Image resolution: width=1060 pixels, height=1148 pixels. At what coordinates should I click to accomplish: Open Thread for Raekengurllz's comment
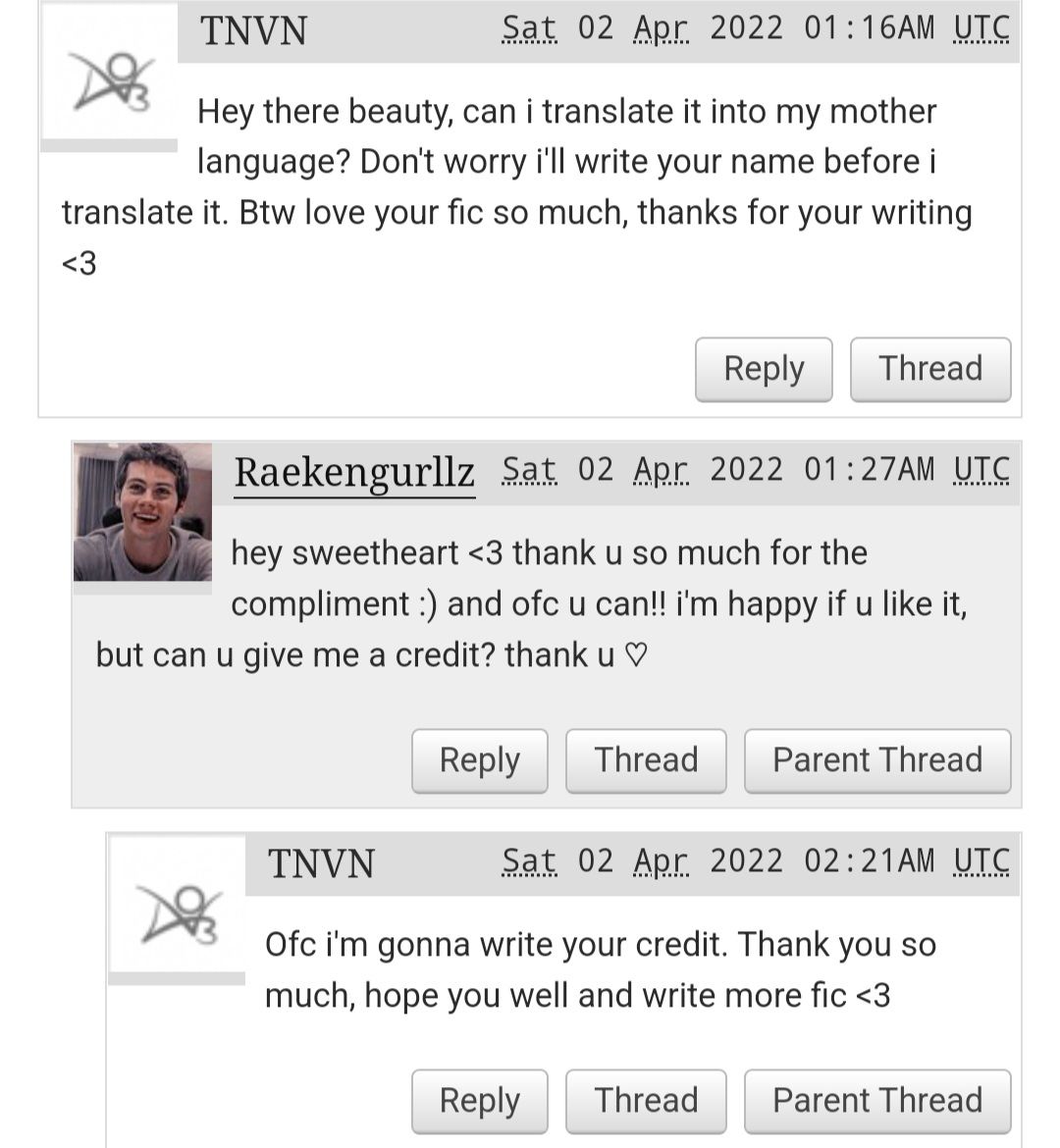646,760
